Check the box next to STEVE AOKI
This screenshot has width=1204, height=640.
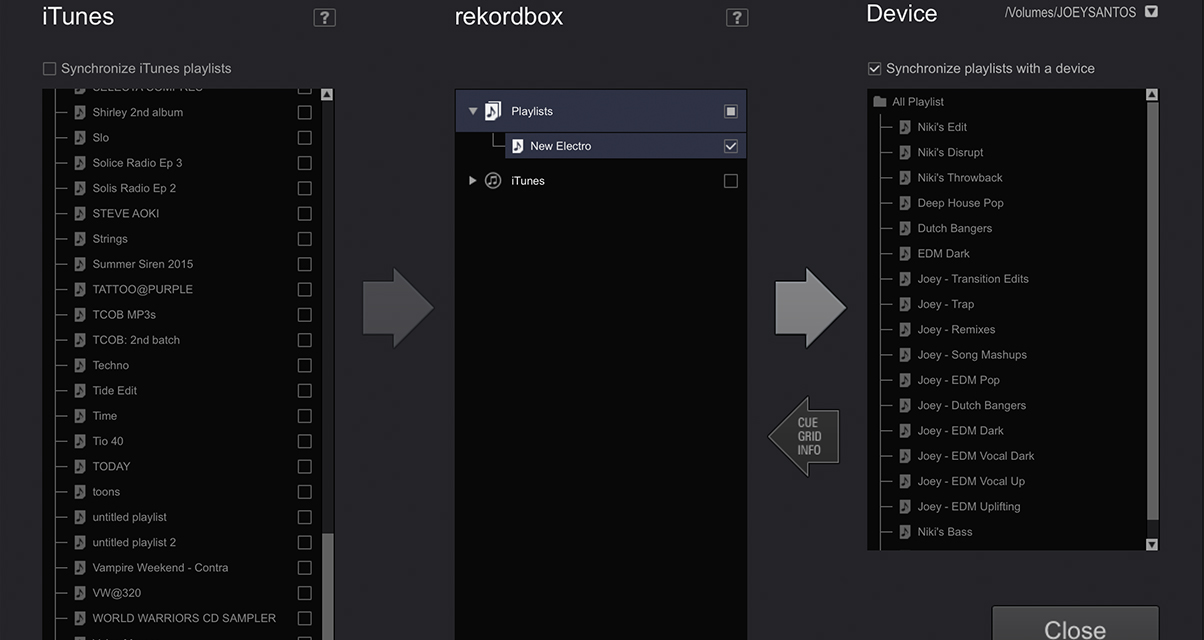click(305, 213)
